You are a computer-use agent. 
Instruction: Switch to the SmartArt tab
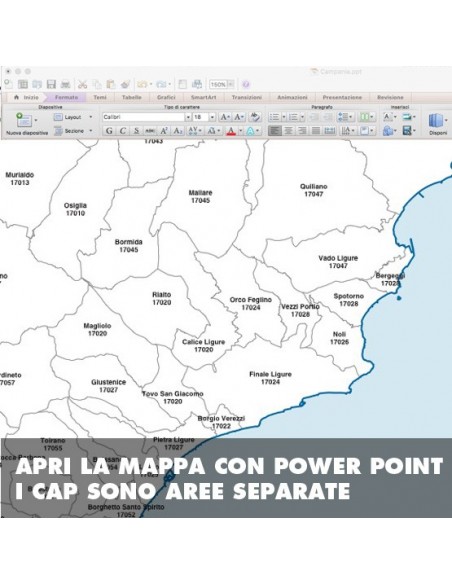tap(204, 98)
